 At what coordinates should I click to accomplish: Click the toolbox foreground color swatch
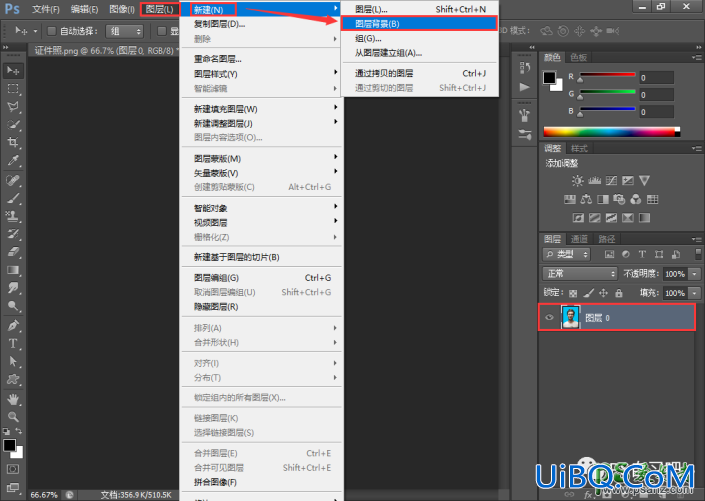point(9,445)
